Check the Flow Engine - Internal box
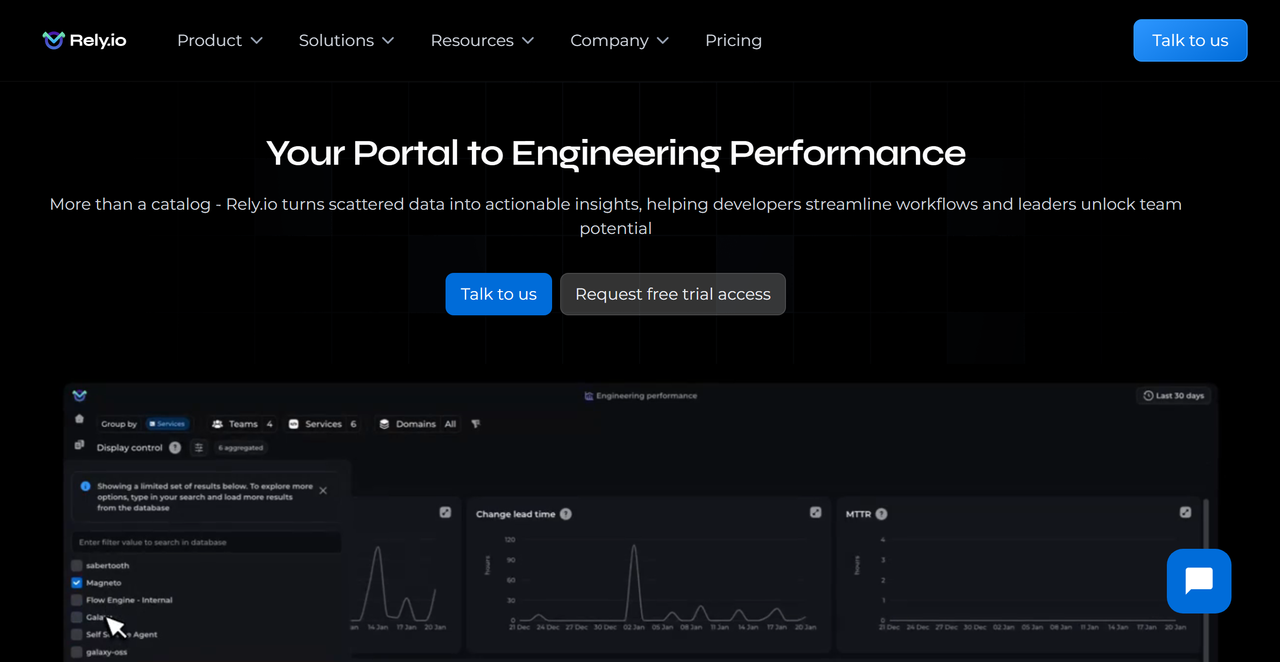This screenshot has width=1280, height=662. [77, 600]
